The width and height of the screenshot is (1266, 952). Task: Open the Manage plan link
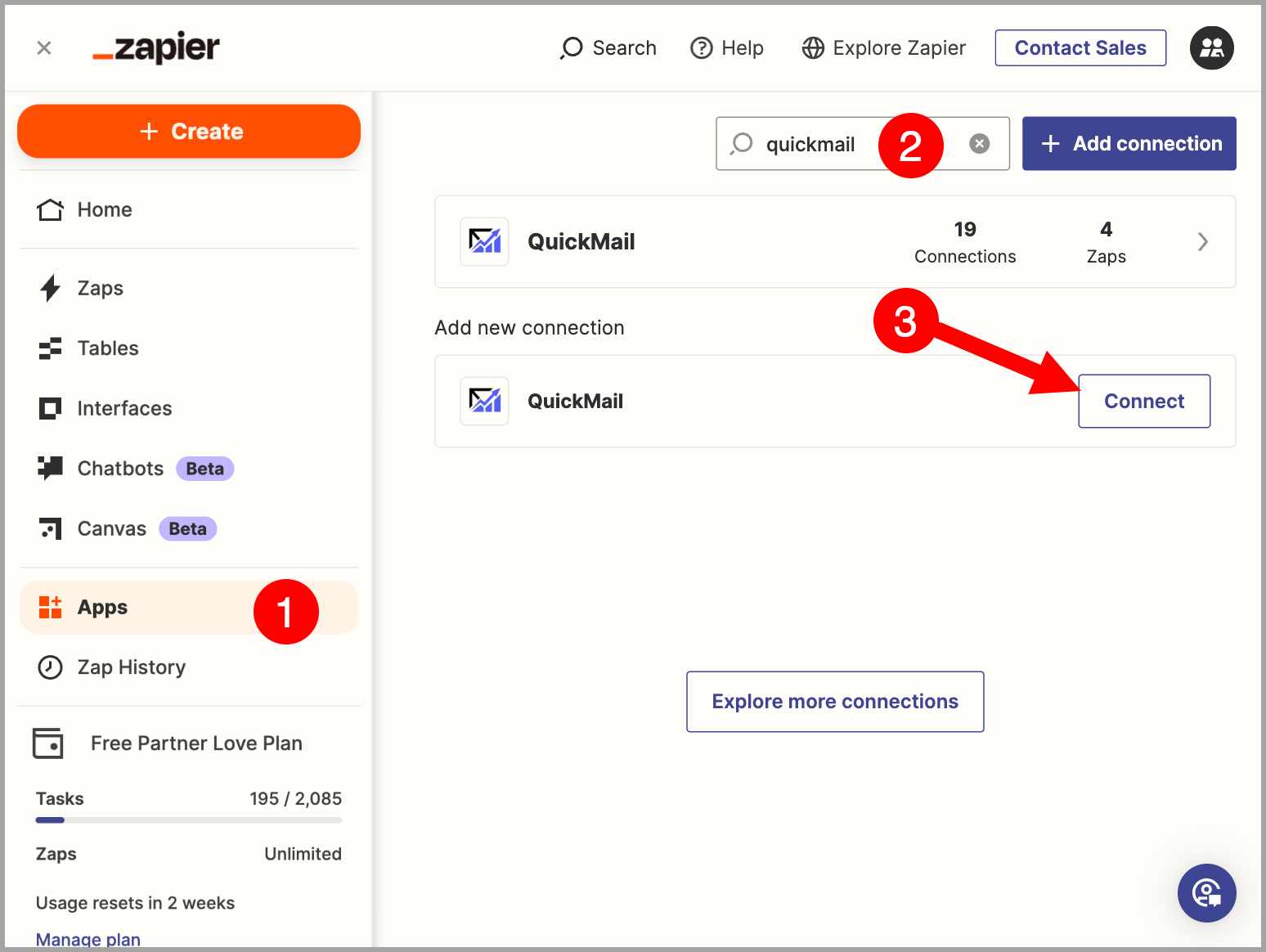(x=88, y=939)
